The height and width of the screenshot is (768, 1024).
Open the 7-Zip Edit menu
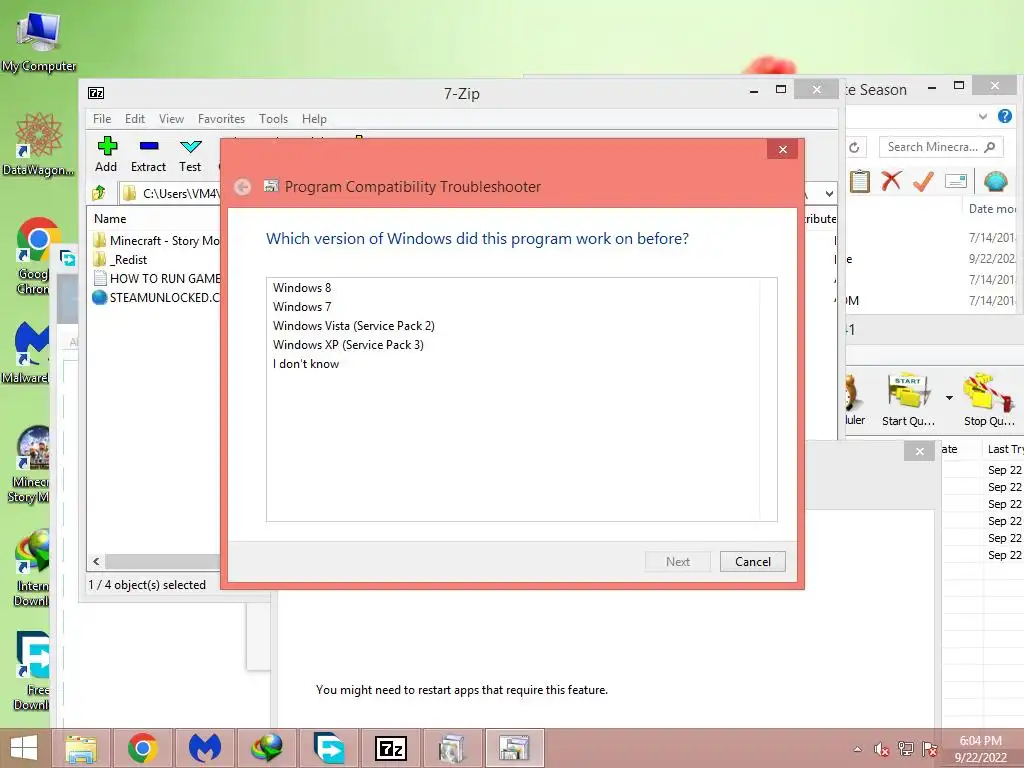tap(135, 119)
